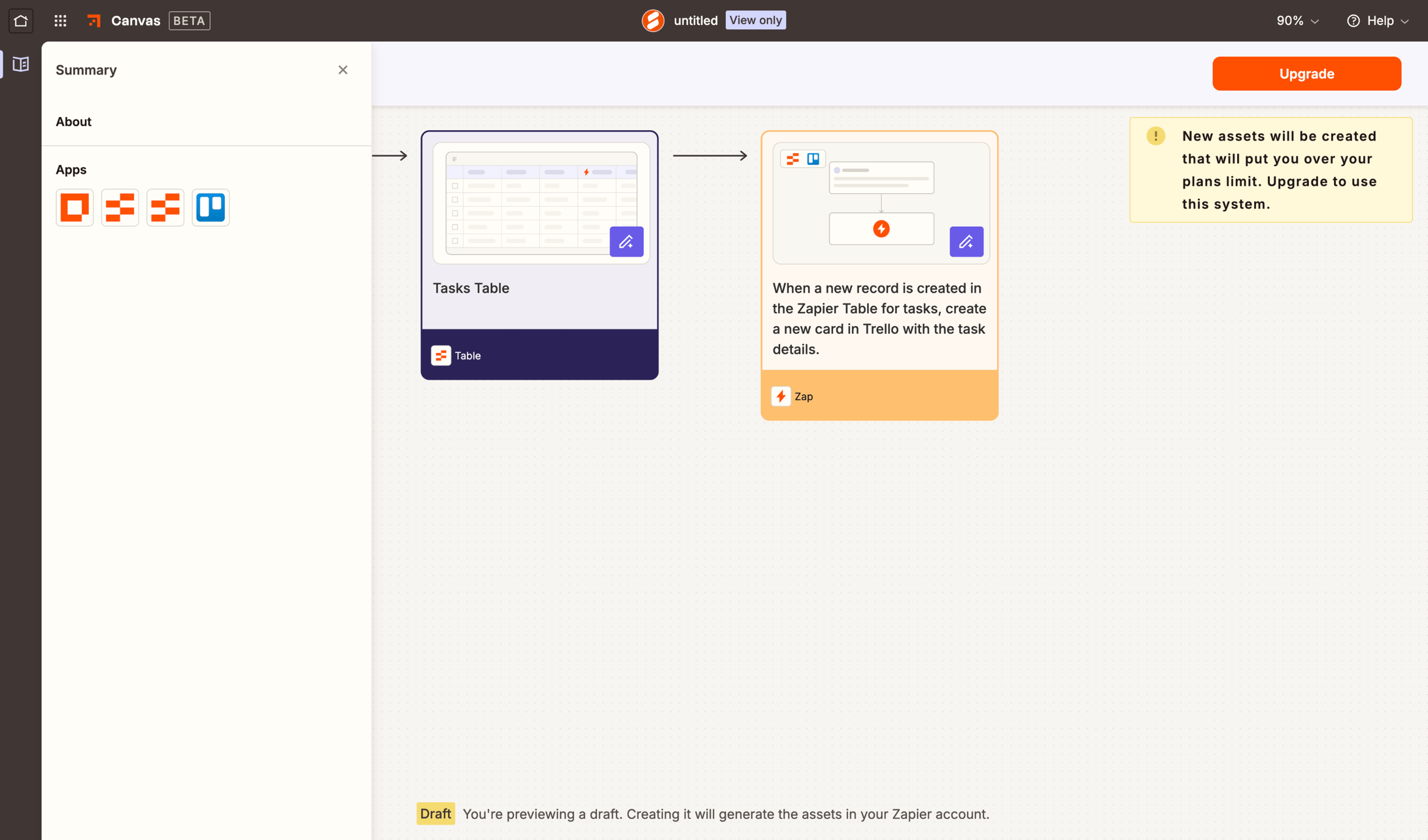
Task: Select the first Zapier Tables app icon
Action: click(x=120, y=208)
